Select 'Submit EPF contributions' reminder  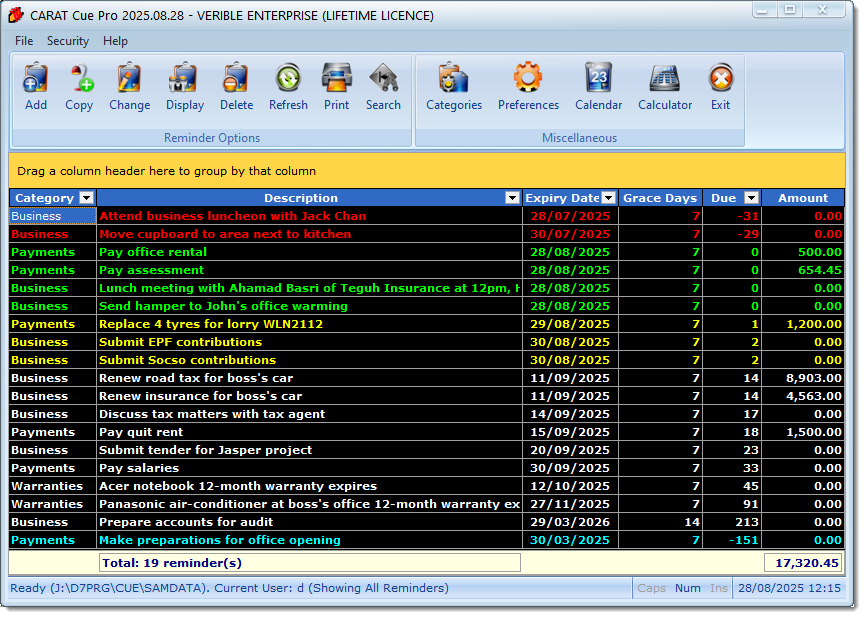tap(426, 342)
